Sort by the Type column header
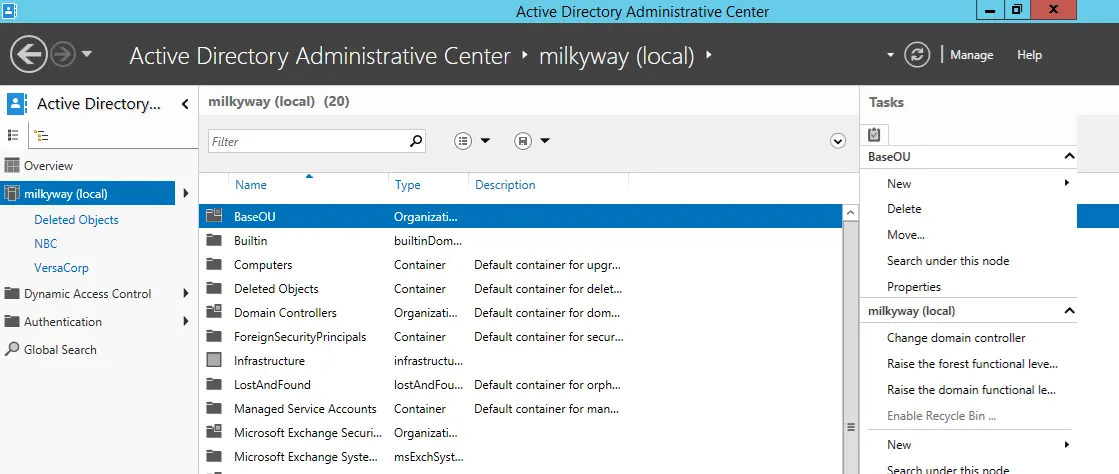1119x474 pixels. (407, 185)
